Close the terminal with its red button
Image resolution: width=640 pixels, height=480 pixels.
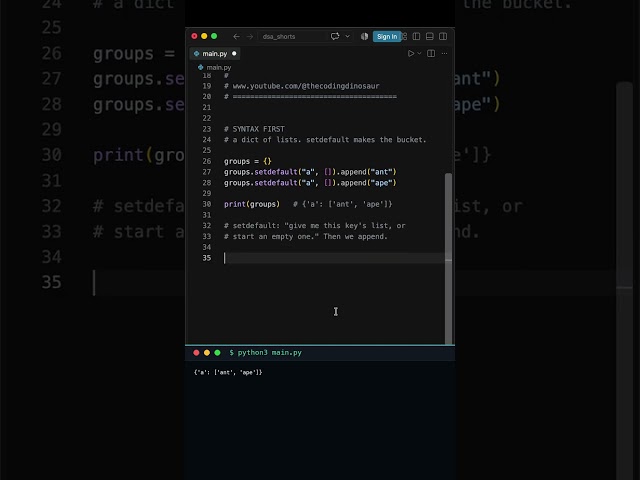pyautogui.click(x=196, y=353)
